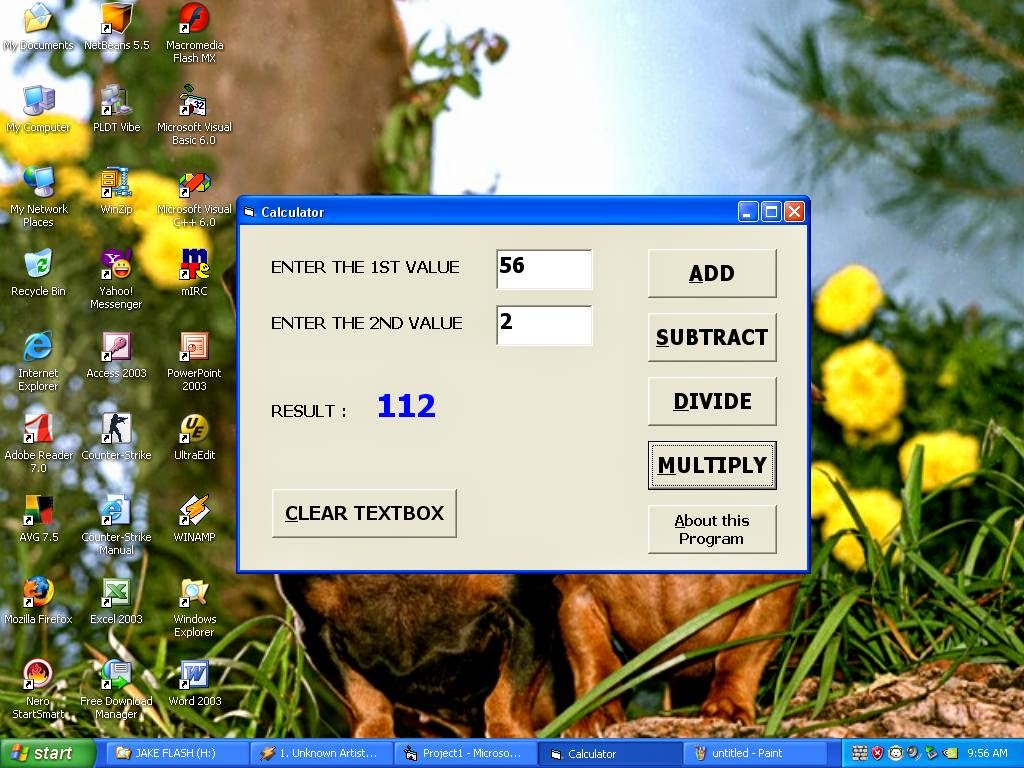
Task: Open the volume icon in the system tray
Action: coord(912,752)
